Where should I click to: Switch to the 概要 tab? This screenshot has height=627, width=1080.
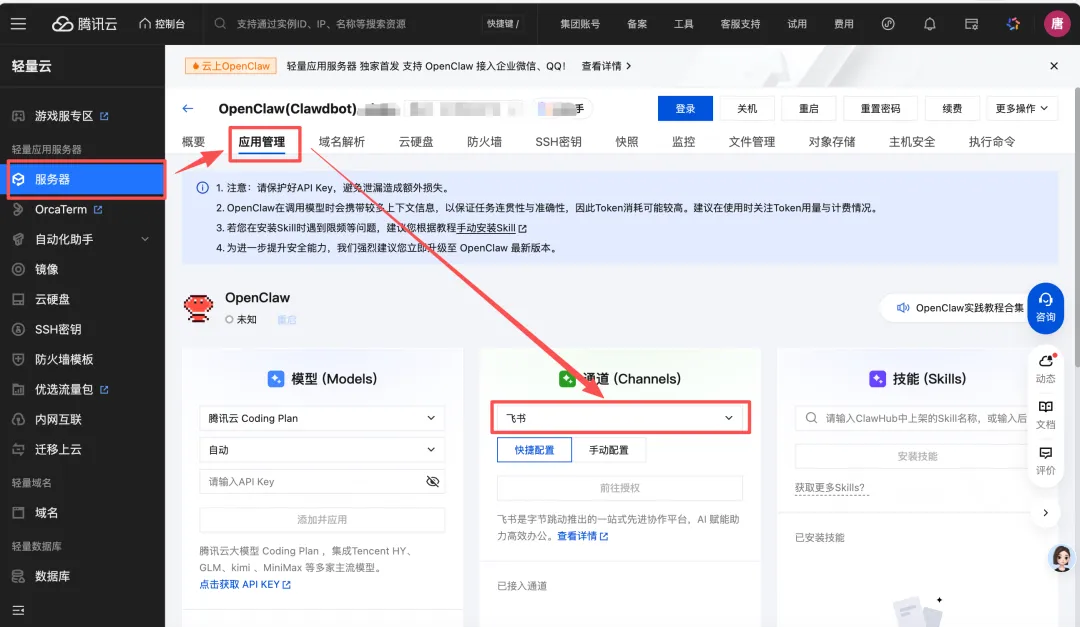coord(194,142)
